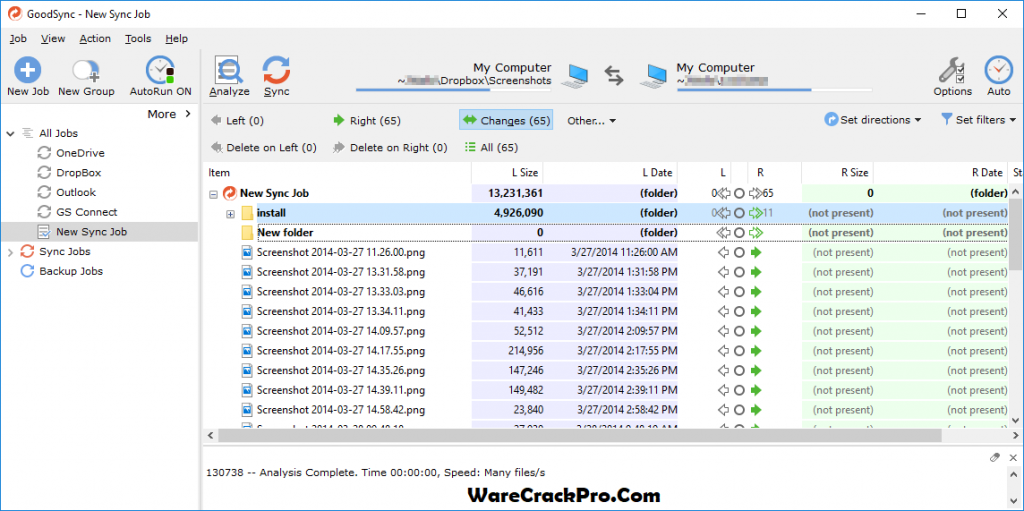The height and width of the screenshot is (511, 1024).
Task: Sort by R Date column
Action: pyautogui.click(x=940, y=173)
